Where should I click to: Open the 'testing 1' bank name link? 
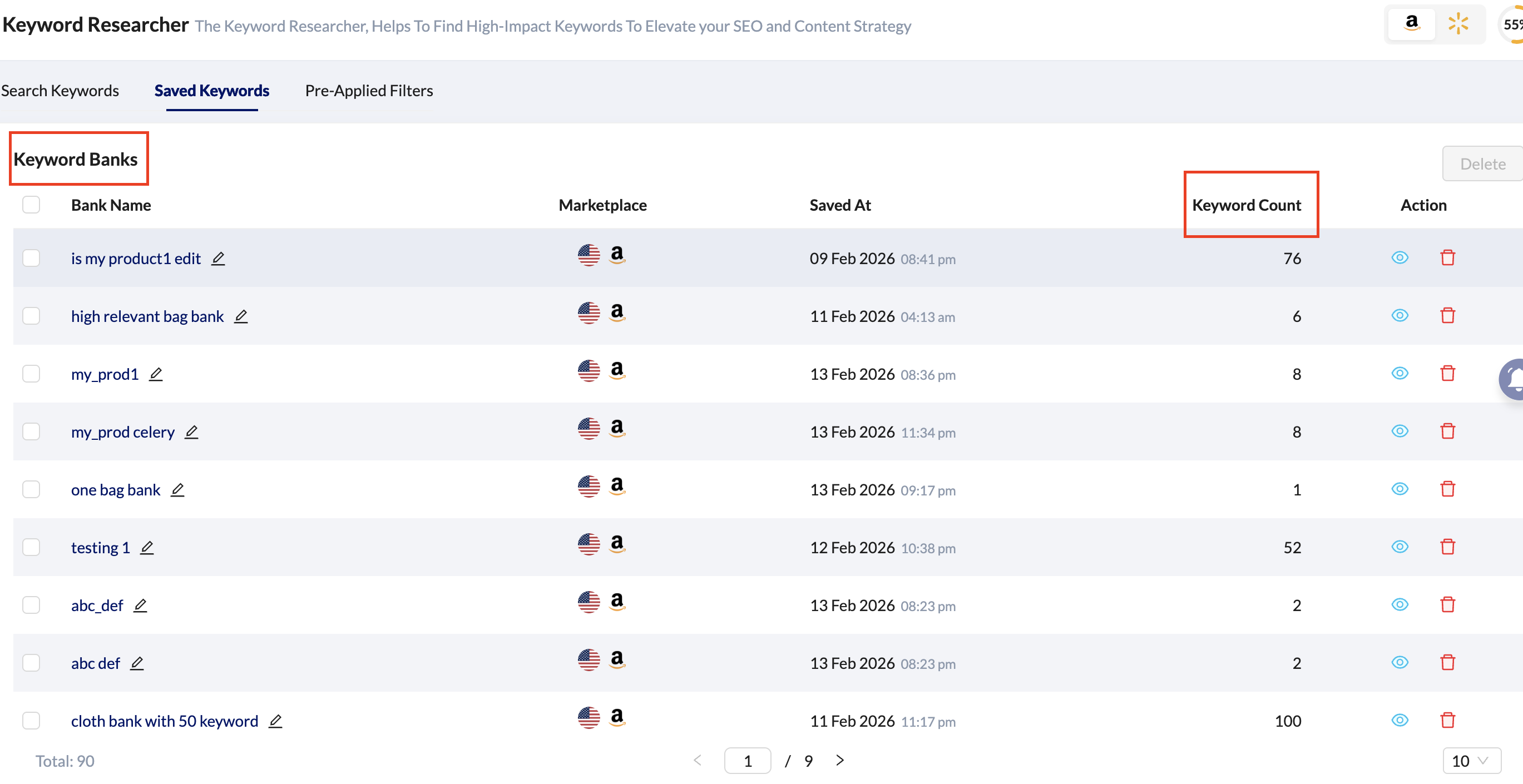click(100, 548)
